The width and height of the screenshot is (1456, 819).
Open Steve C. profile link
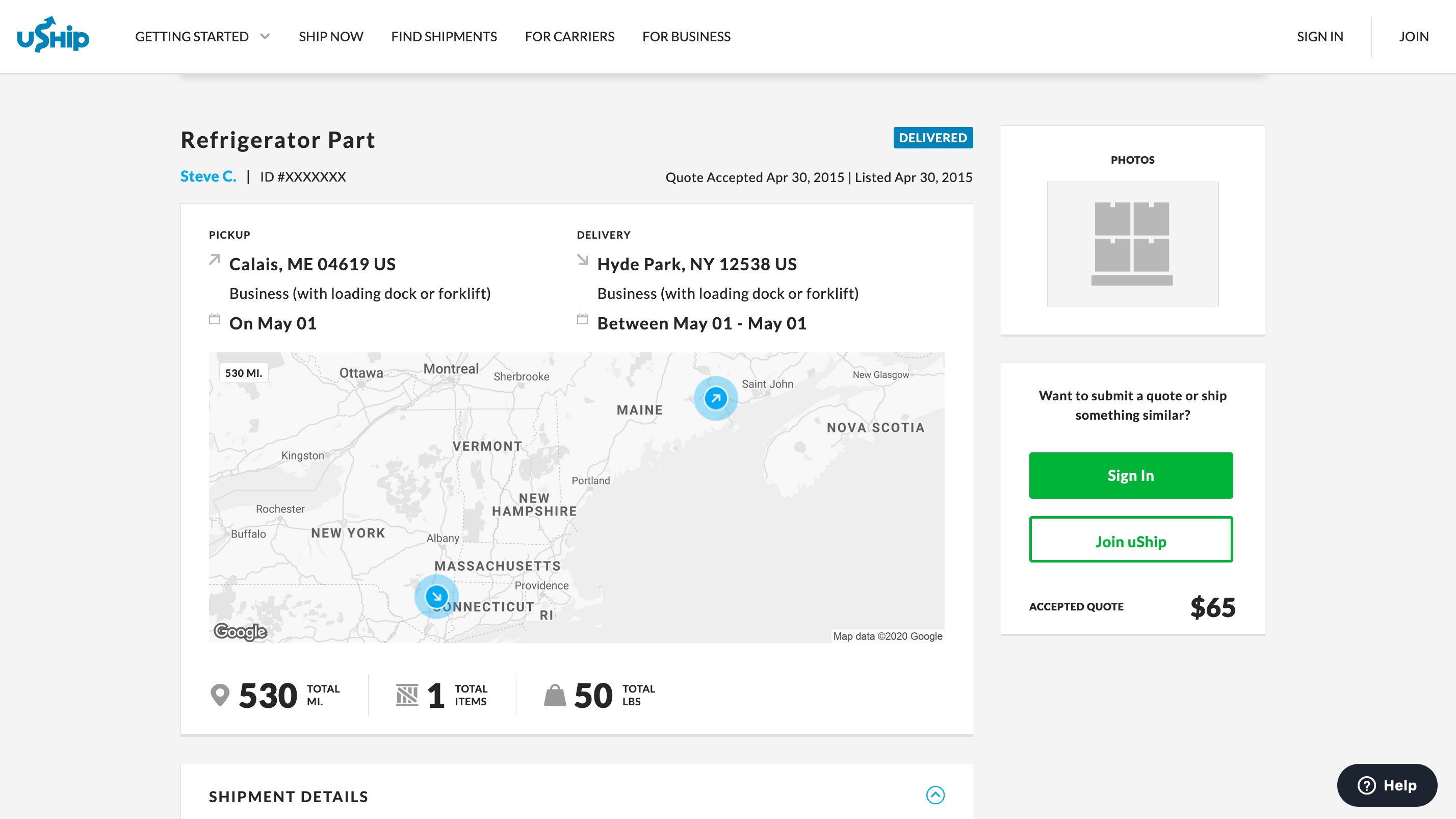pos(208,176)
